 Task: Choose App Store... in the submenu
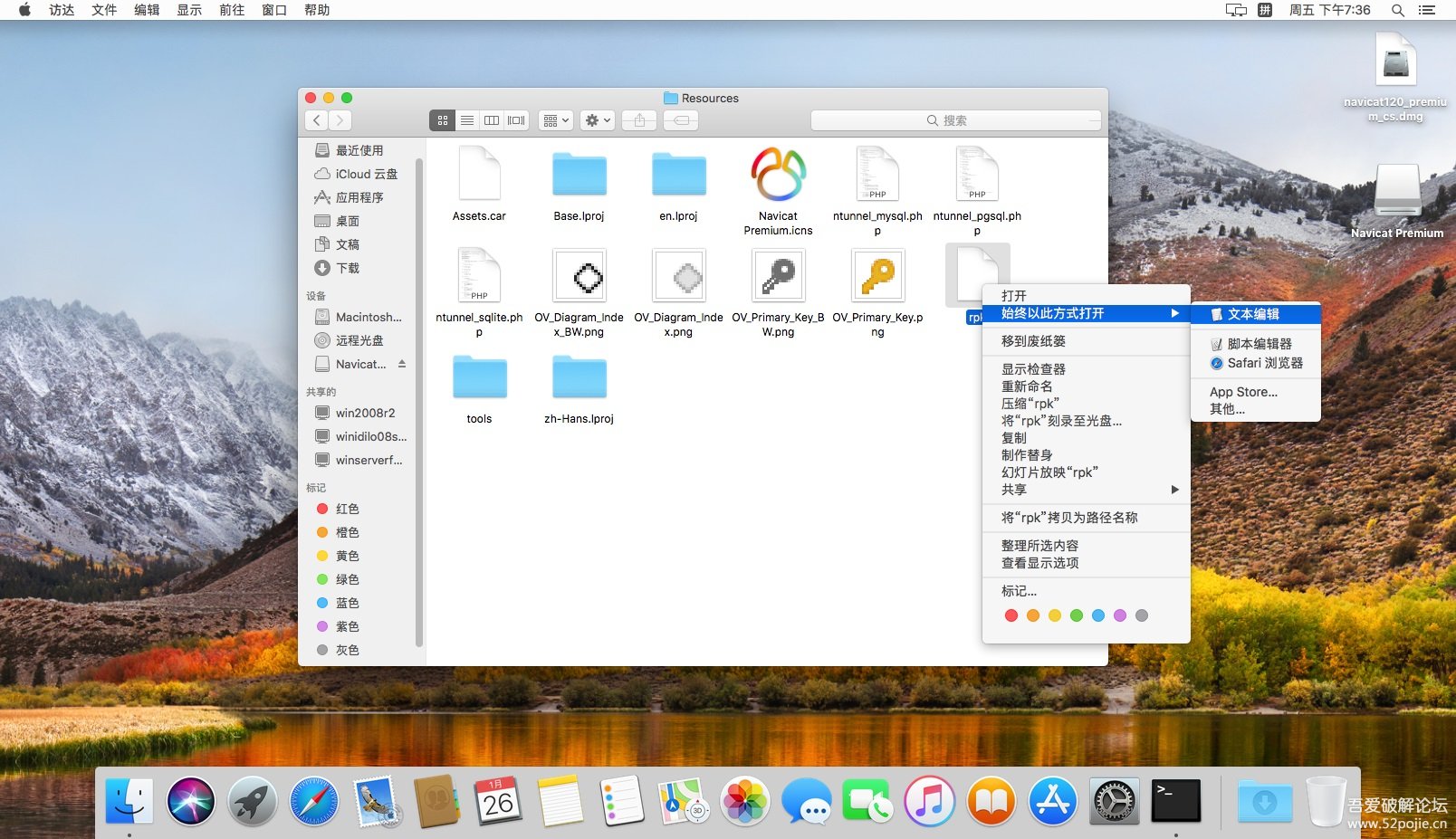coord(1255,392)
